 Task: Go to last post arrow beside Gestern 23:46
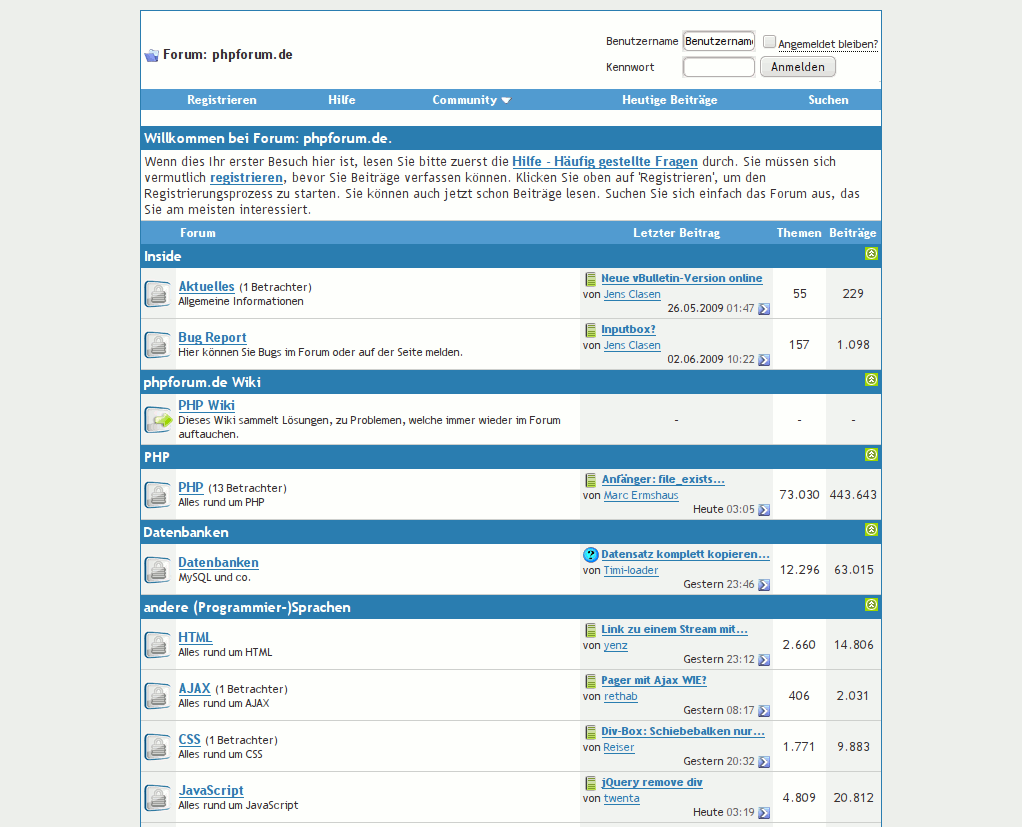pos(764,585)
